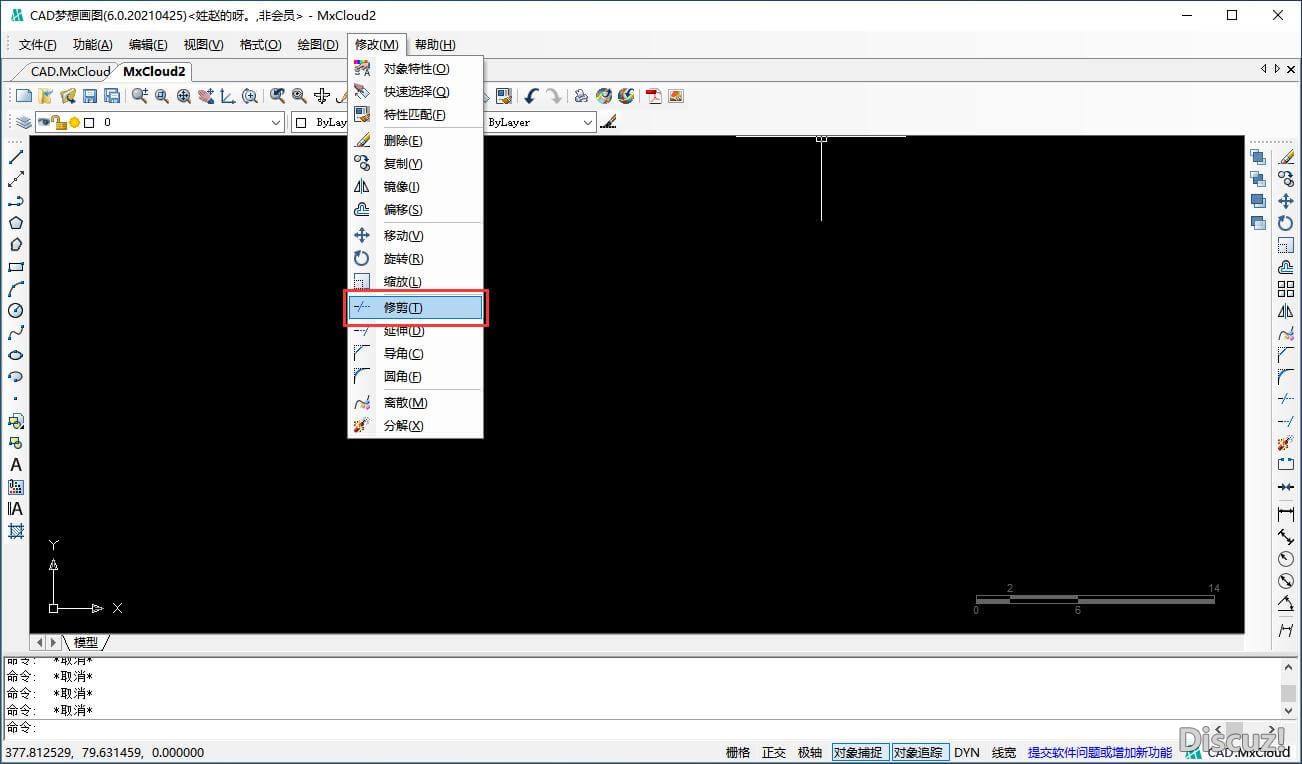This screenshot has width=1302, height=764.
Task: Choose 延伸(D) from the Modify menu
Action: 415,331
